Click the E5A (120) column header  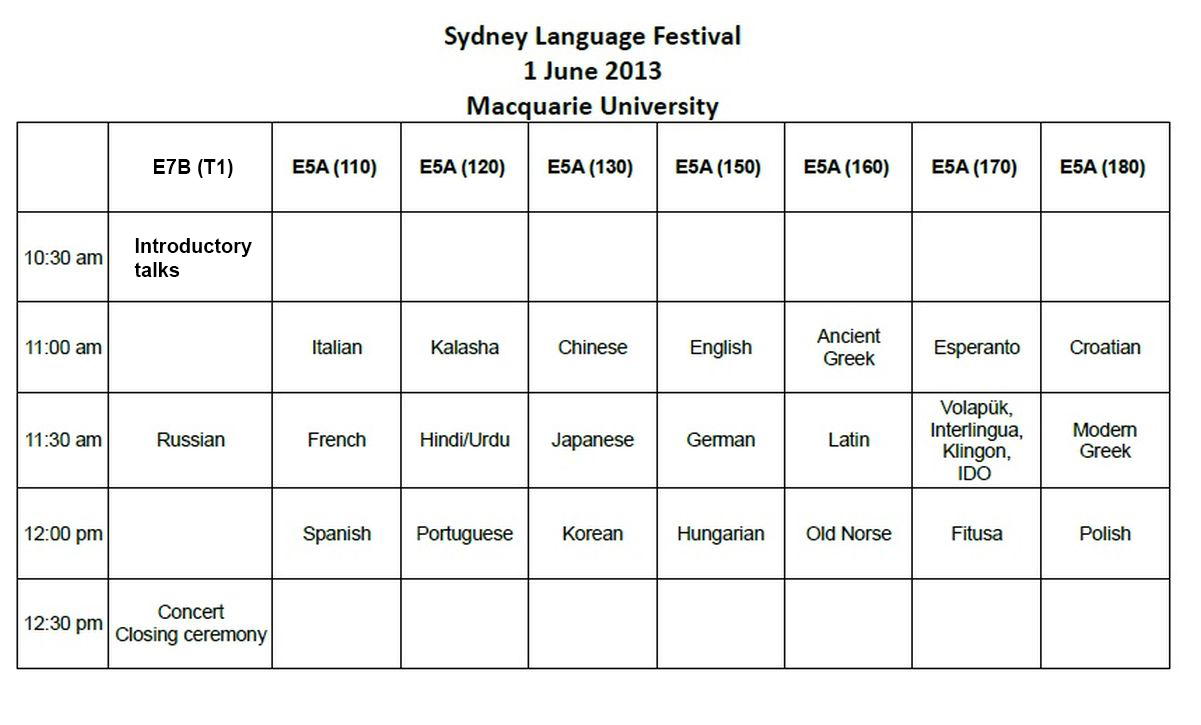[x=464, y=167]
